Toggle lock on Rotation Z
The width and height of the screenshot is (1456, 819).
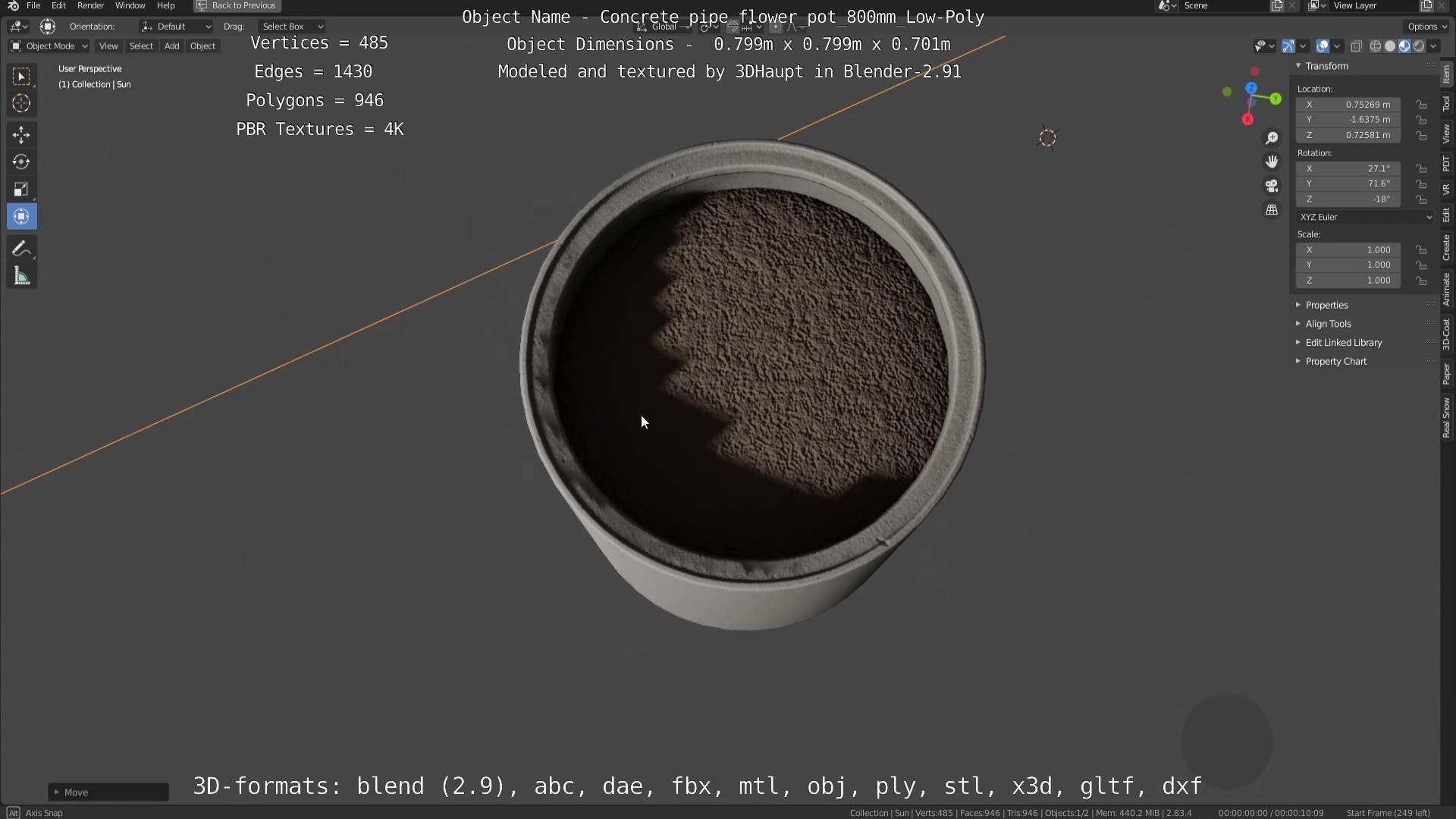(1422, 199)
